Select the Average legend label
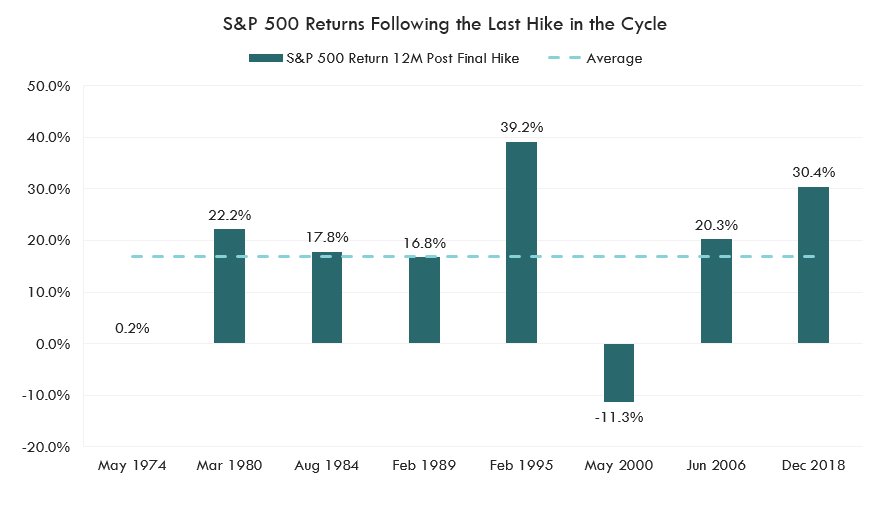This screenshot has height=508, width=895. click(x=614, y=58)
